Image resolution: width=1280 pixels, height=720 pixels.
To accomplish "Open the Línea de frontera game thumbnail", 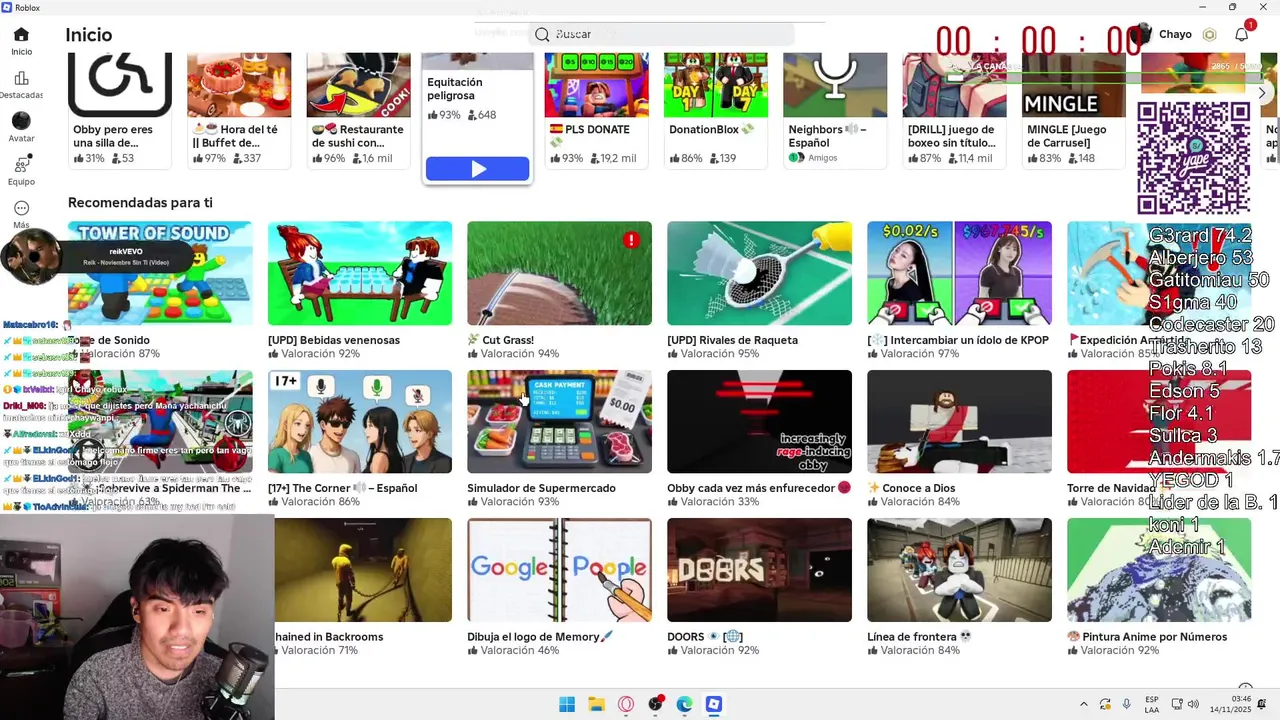I will click(x=960, y=570).
